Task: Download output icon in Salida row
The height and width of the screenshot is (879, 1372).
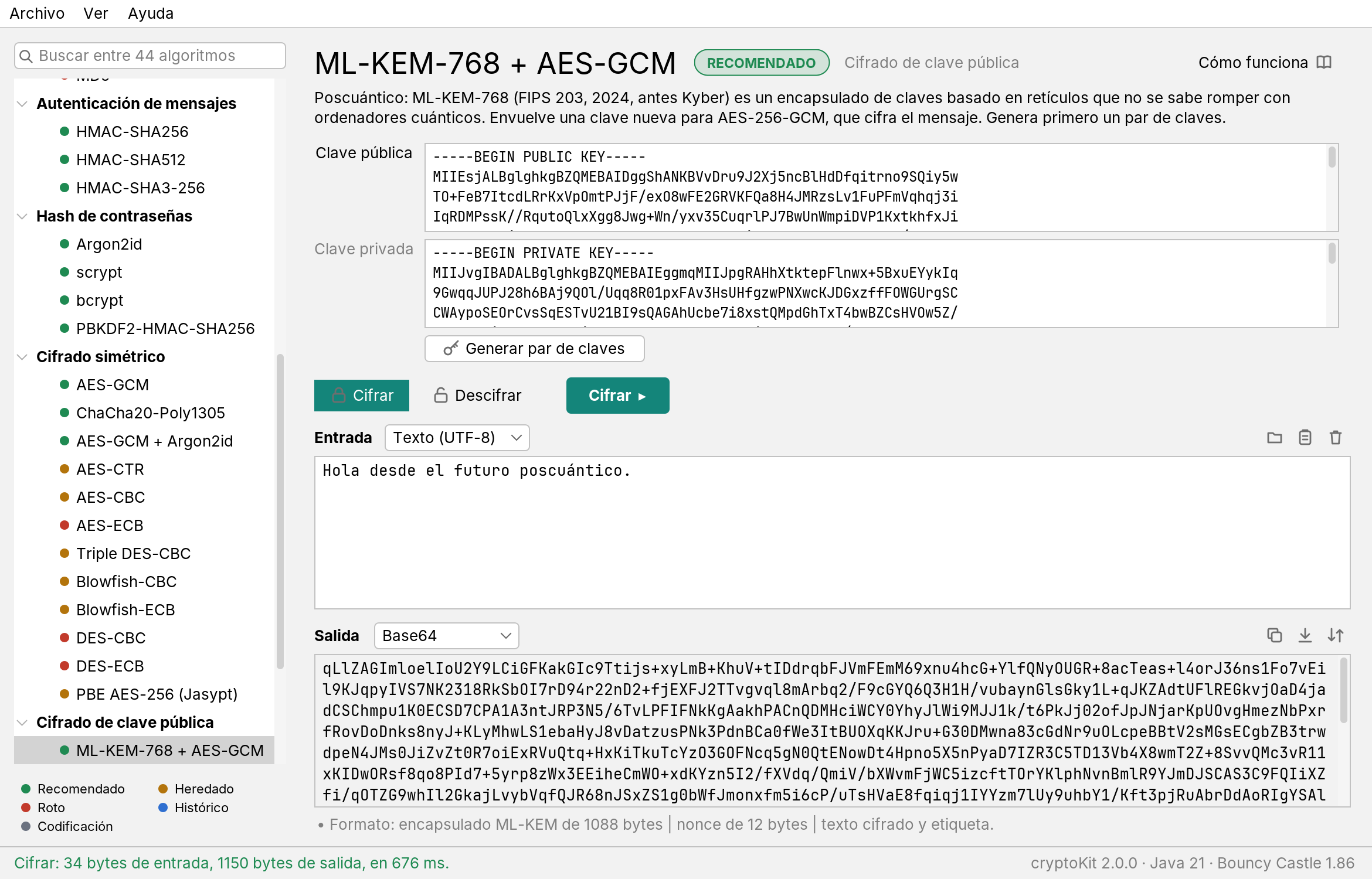Action: coord(1305,635)
